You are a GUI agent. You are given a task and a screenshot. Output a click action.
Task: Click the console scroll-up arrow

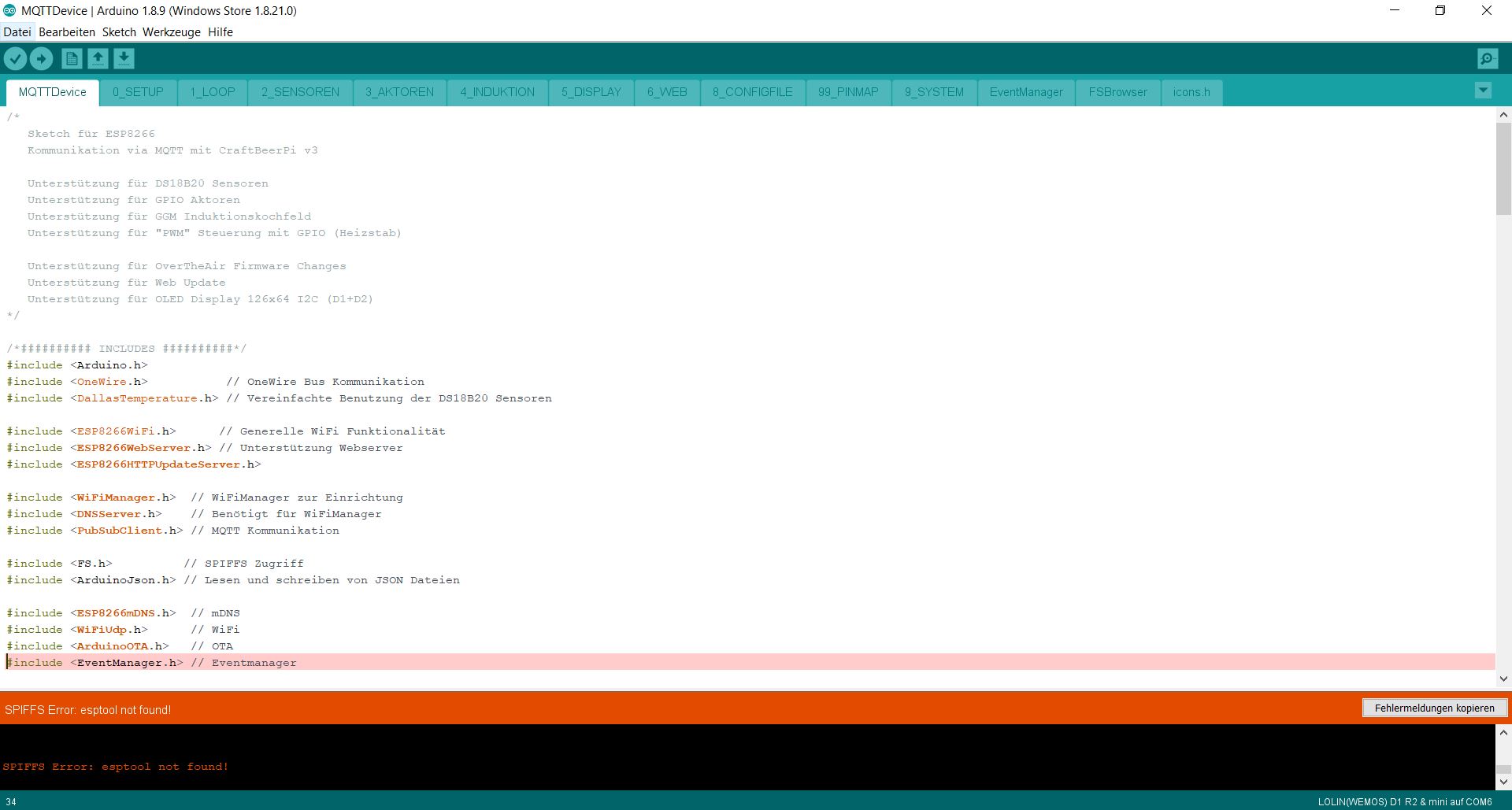coord(1503,733)
